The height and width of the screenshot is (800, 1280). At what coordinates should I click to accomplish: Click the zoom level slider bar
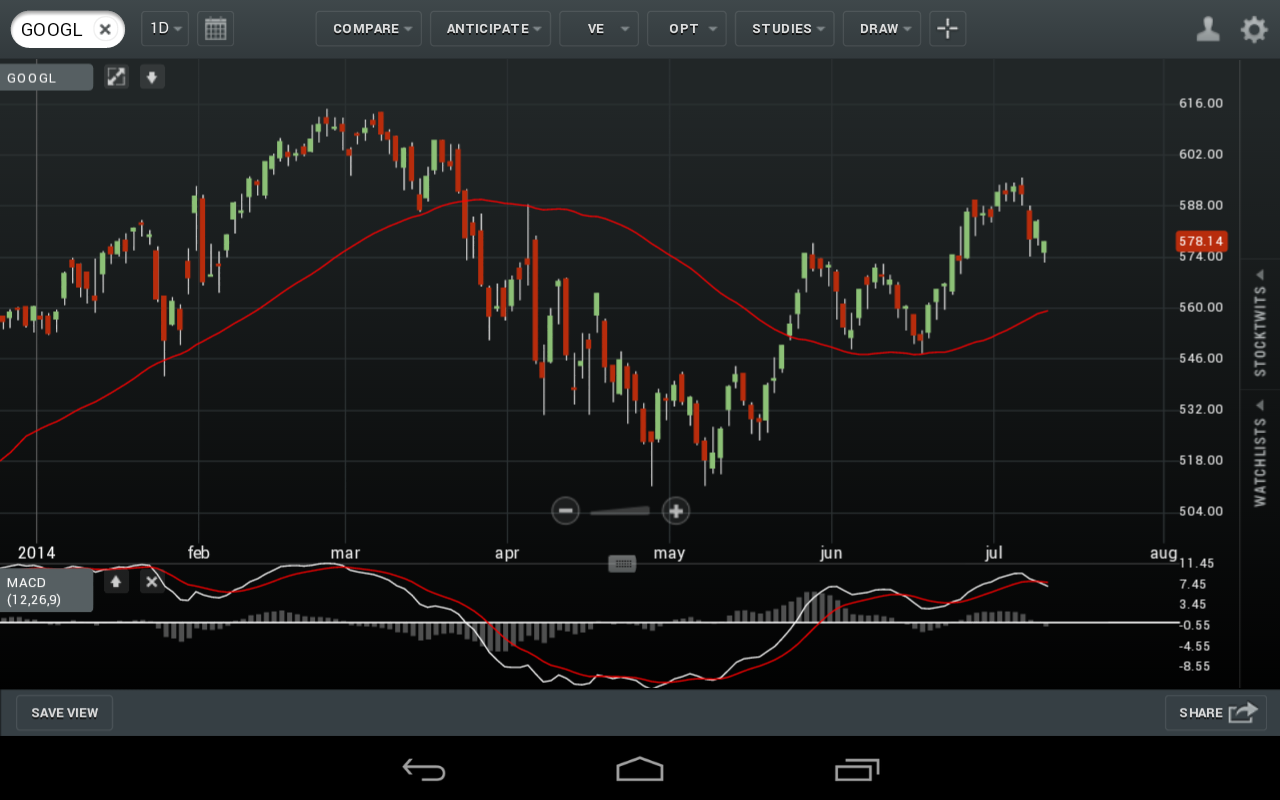[x=620, y=511]
